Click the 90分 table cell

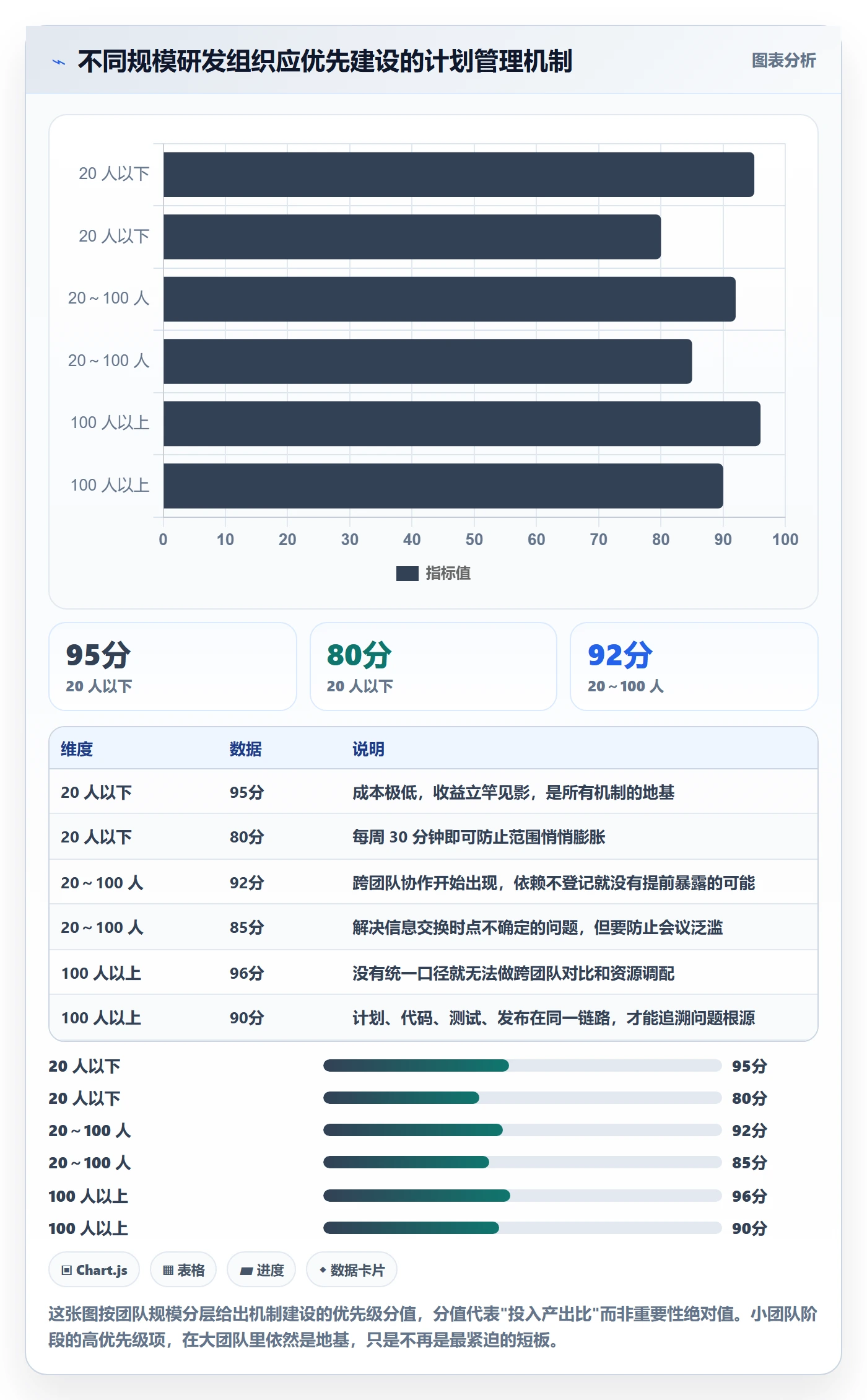click(x=247, y=1018)
